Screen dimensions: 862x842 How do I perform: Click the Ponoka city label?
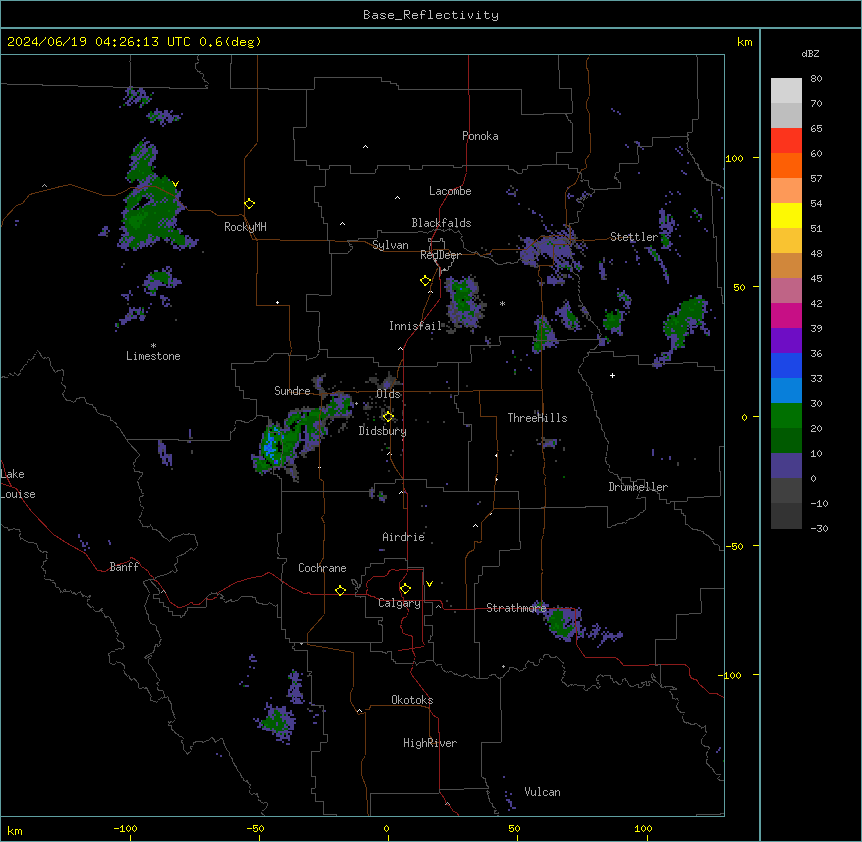[x=480, y=136]
